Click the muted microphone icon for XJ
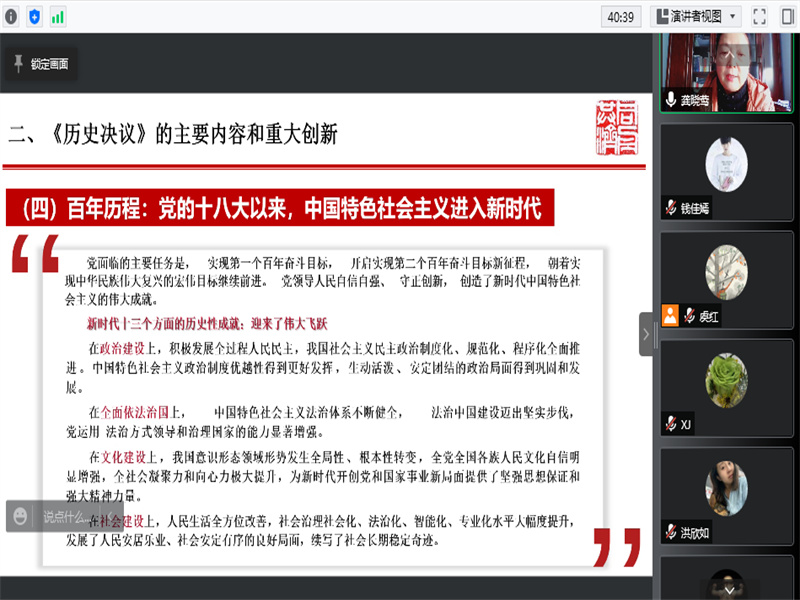800x600 pixels. pos(671,424)
